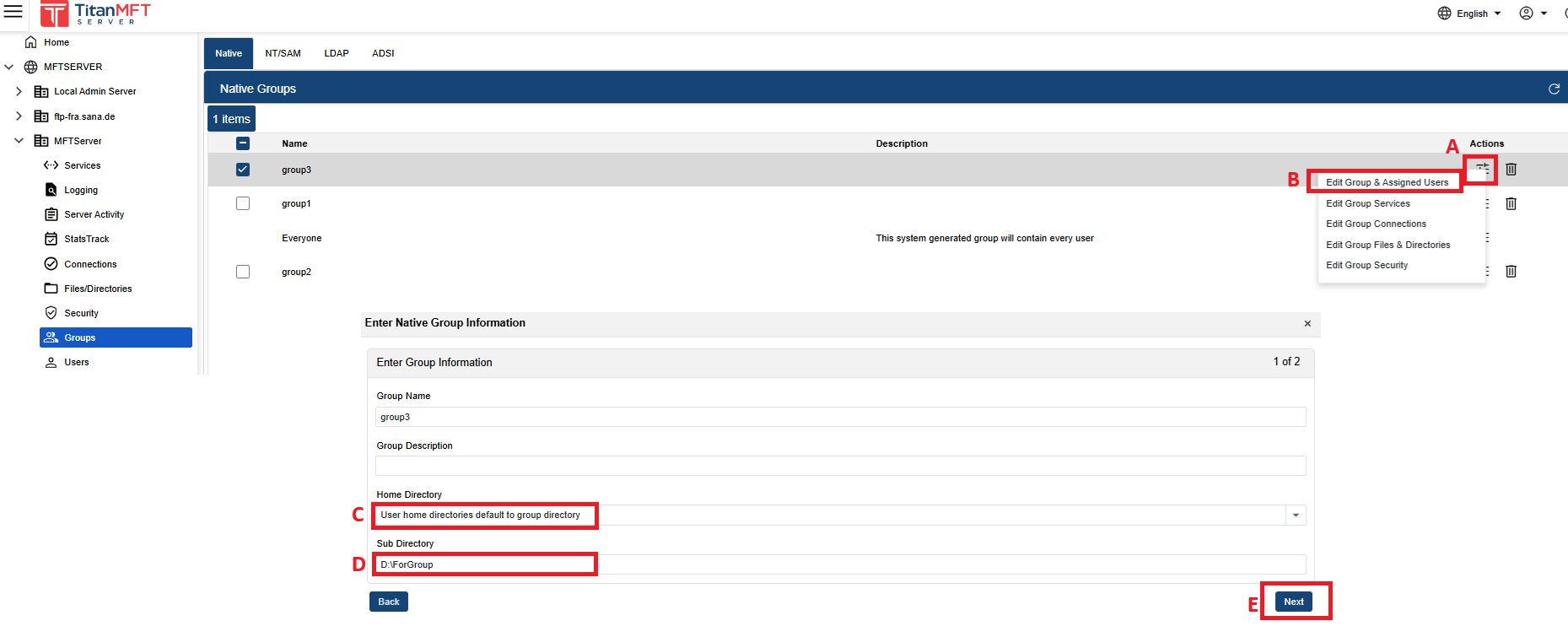Click the Back button

click(x=388, y=602)
